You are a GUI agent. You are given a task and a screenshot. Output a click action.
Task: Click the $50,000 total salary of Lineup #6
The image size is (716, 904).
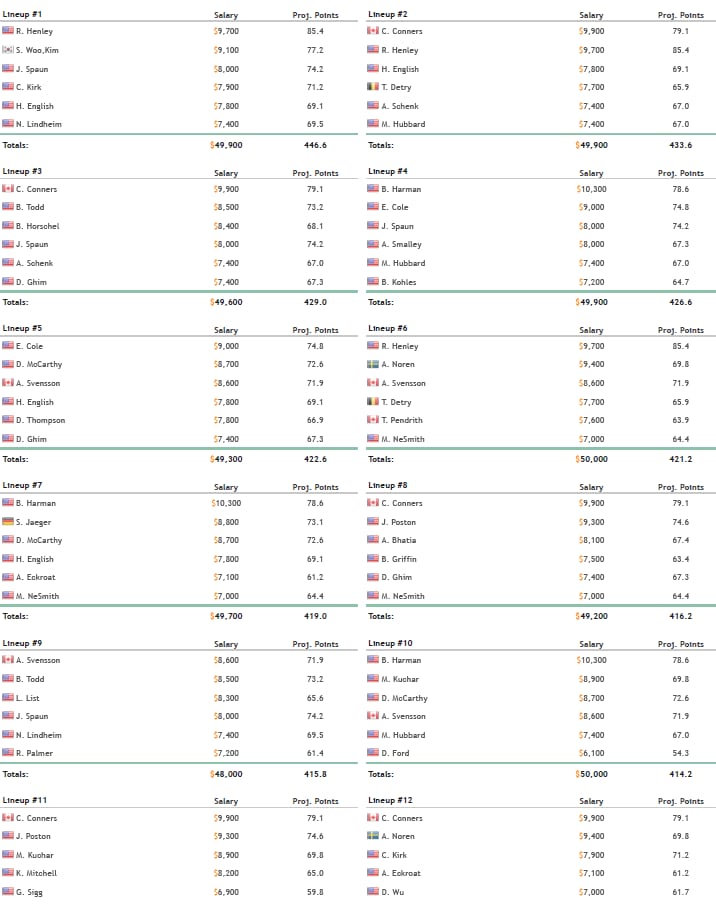click(x=591, y=459)
